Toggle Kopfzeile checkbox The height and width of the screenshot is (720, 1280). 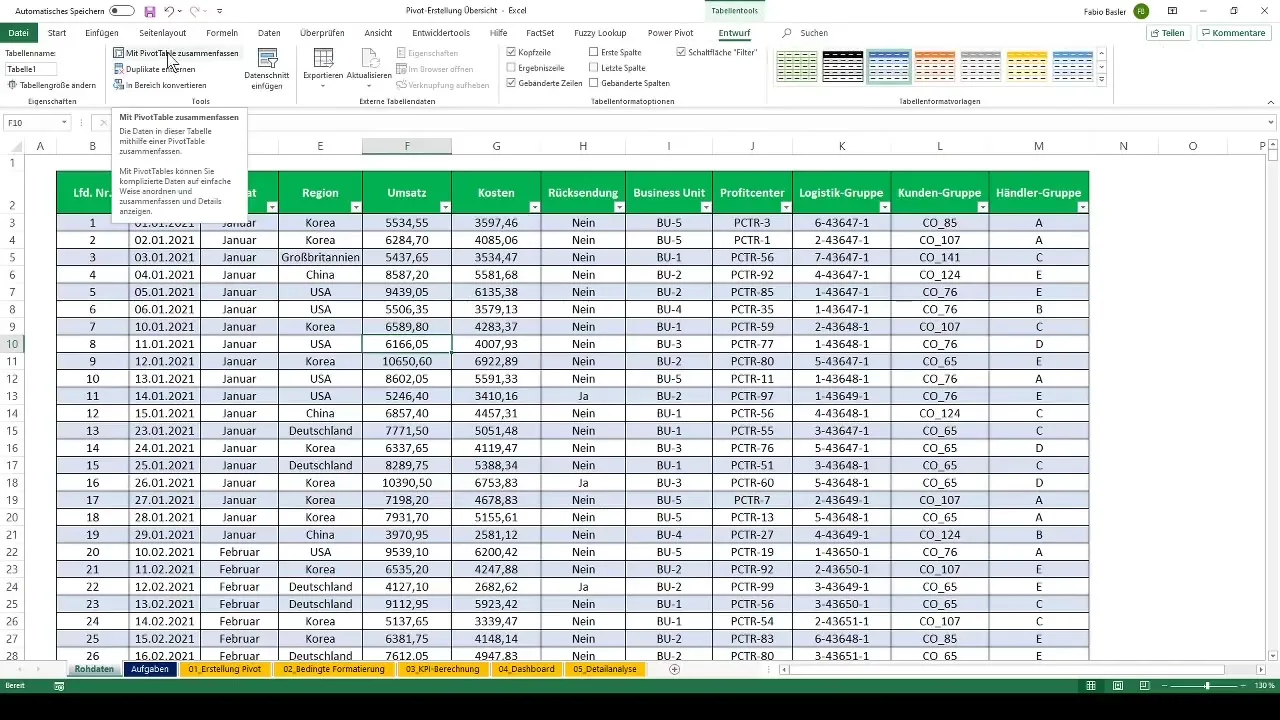coord(512,52)
